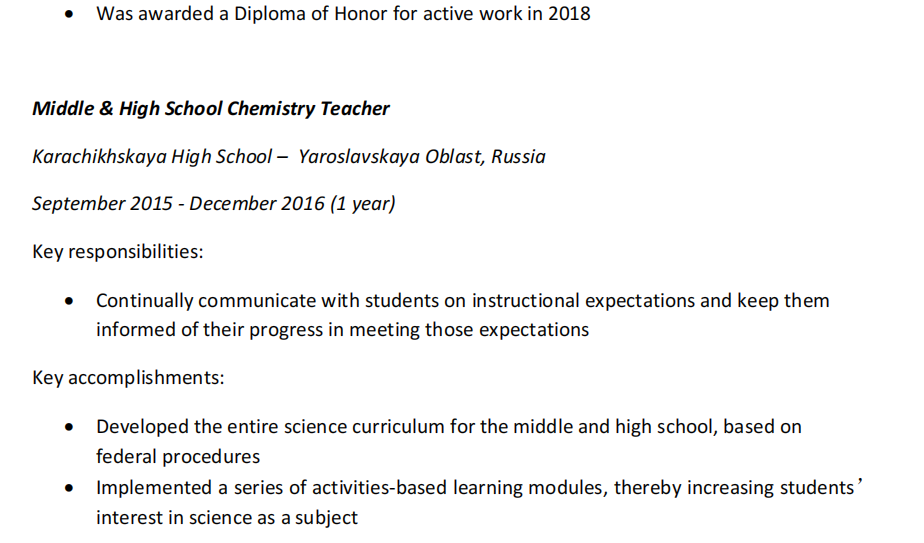The image size is (924, 543).
Task: Click the line starting "informed of their progress"
Action: pos(342,330)
